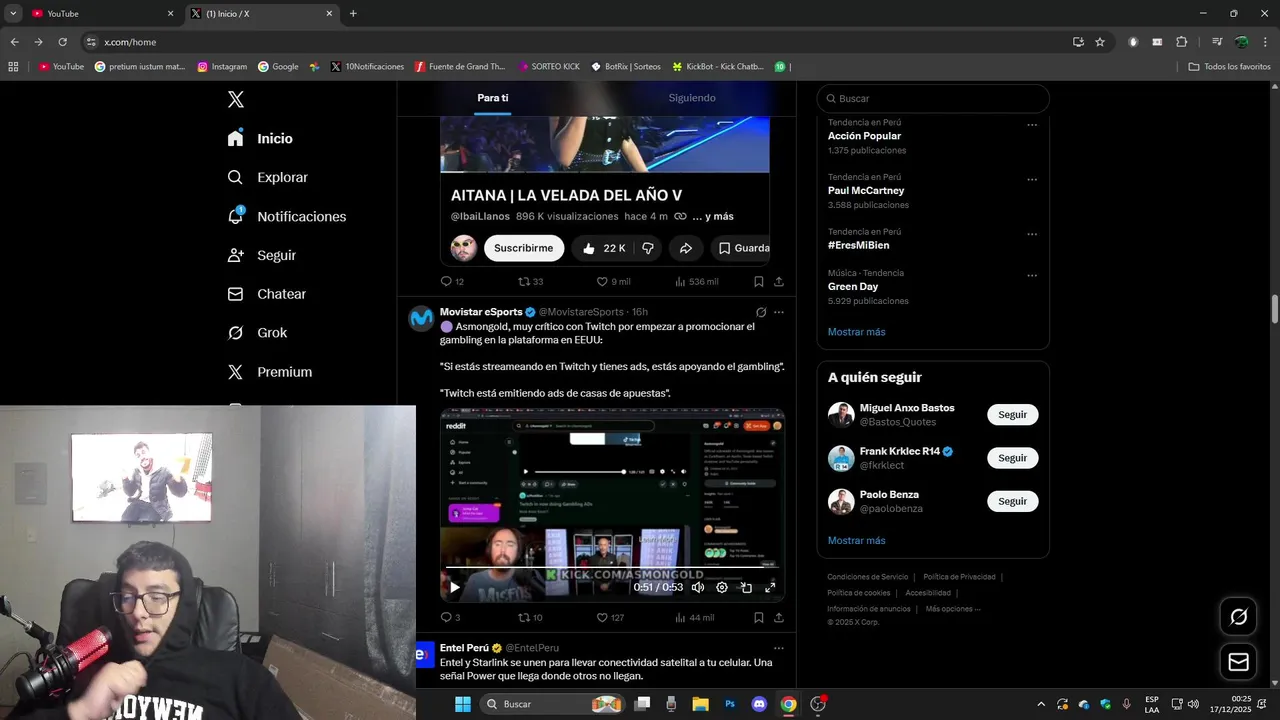
Task: Click Grok icon on Movistar eSports post
Action: click(761, 312)
